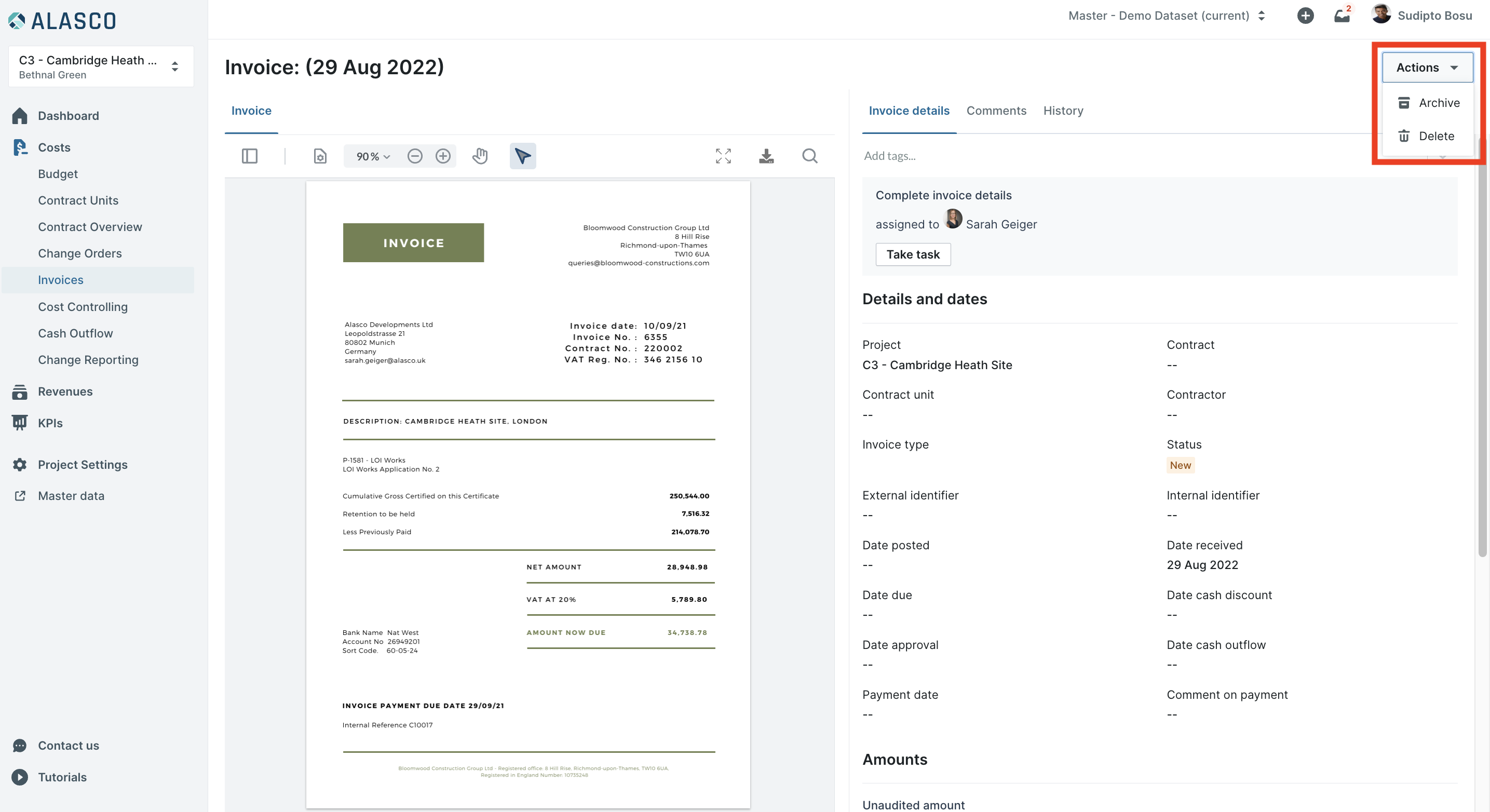The height and width of the screenshot is (812, 1490).
Task: Go to Change Orders page
Action: coord(80,254)
